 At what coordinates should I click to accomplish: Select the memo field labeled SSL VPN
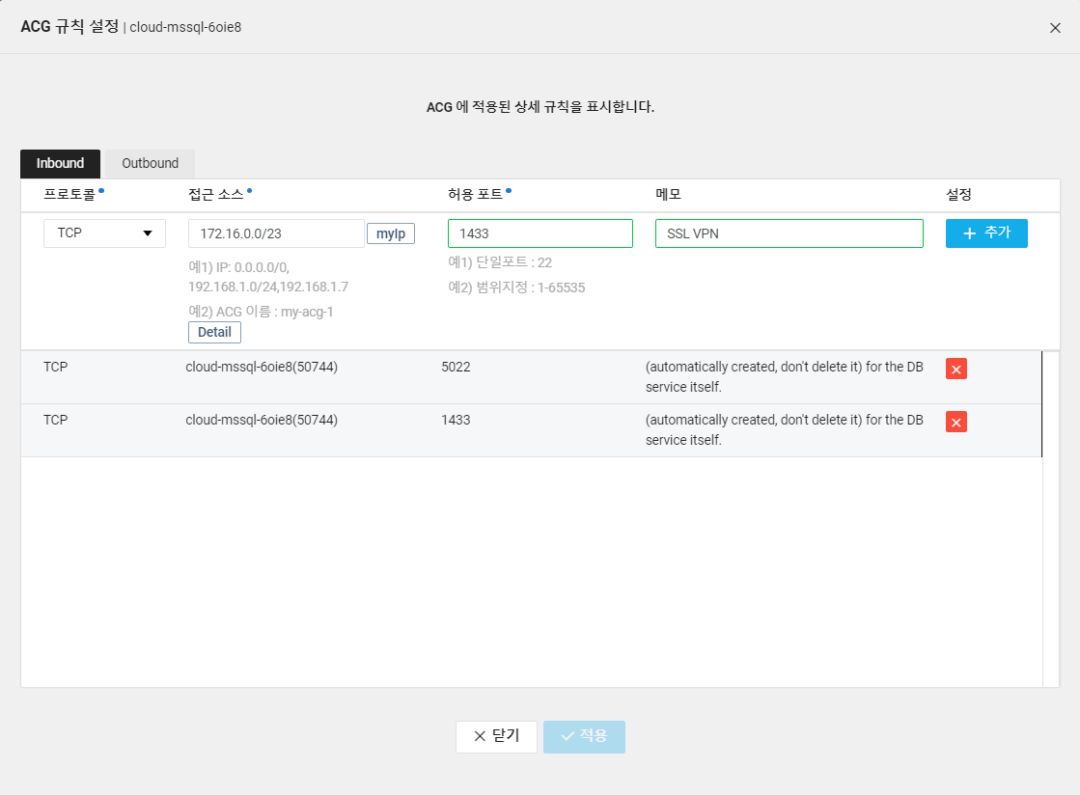click(789, 233)
